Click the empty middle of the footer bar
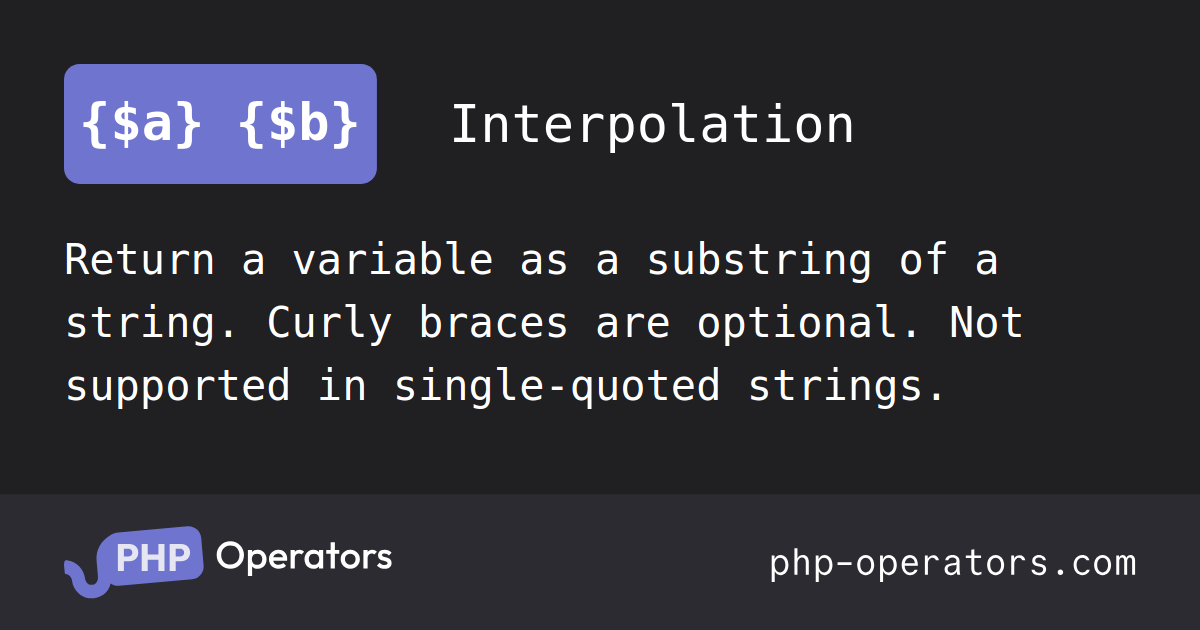 (x=580, y=562)
